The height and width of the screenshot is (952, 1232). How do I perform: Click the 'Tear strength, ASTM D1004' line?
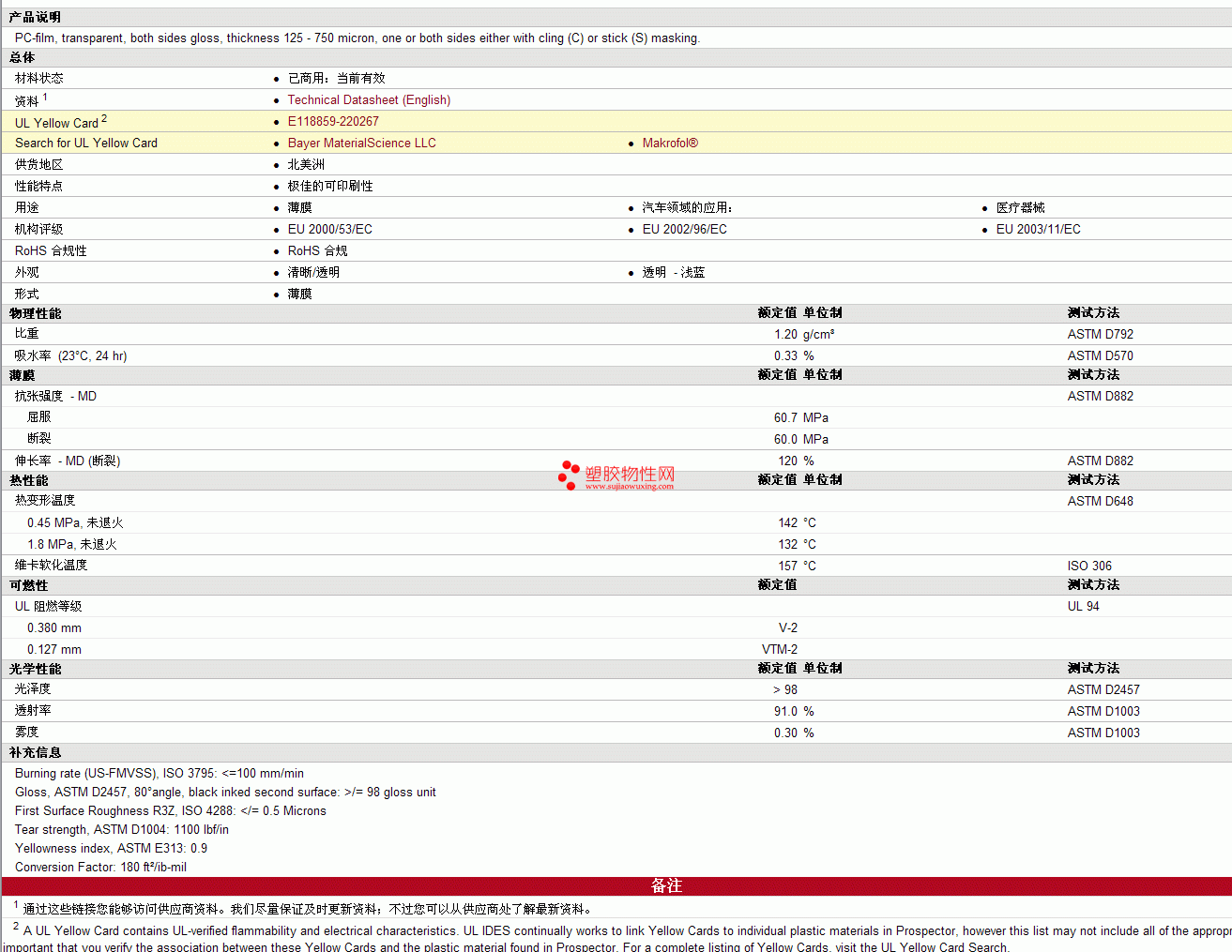[x=122, y=830]
